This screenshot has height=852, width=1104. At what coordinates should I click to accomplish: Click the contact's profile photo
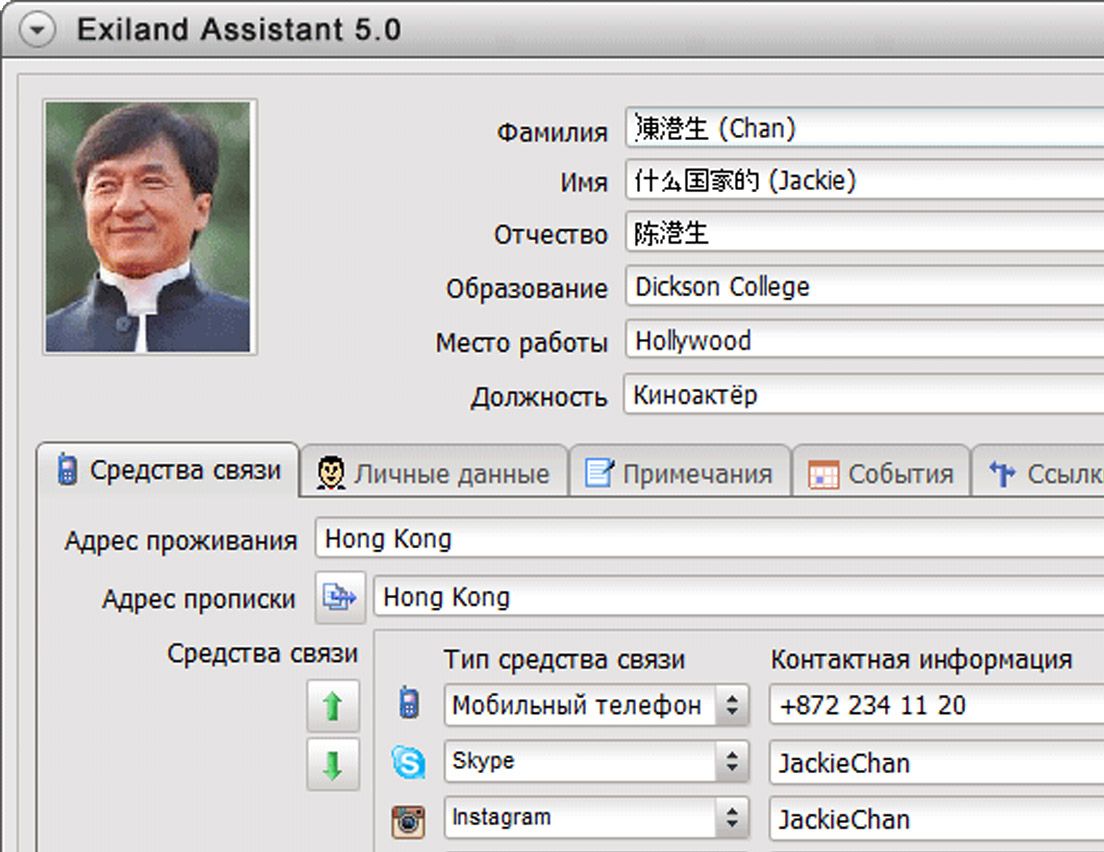pyautogui.click(x=149, y=227)
